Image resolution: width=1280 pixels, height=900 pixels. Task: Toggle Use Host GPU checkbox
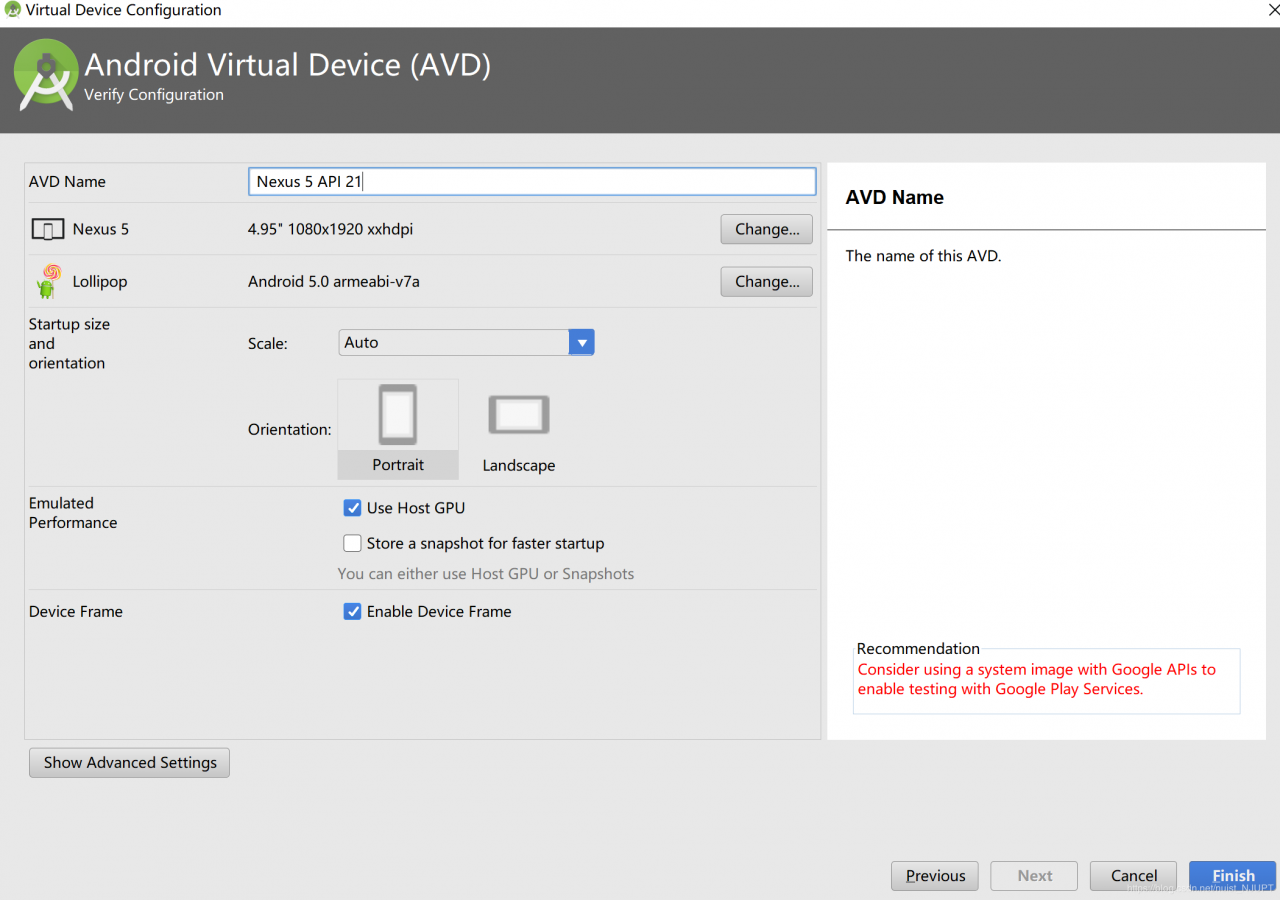click(352, 508)
